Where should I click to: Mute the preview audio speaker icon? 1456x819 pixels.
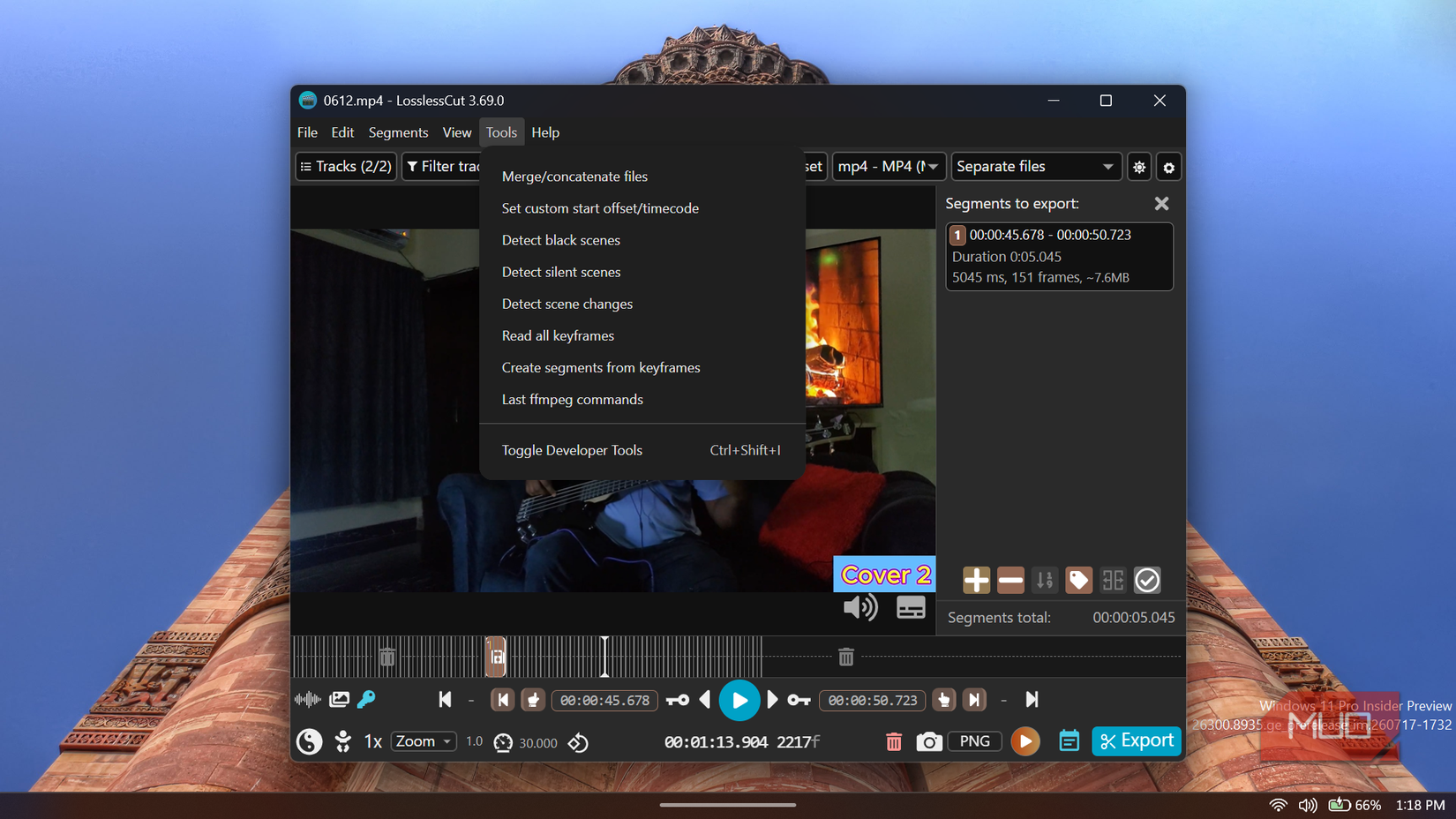pos(860,607)
